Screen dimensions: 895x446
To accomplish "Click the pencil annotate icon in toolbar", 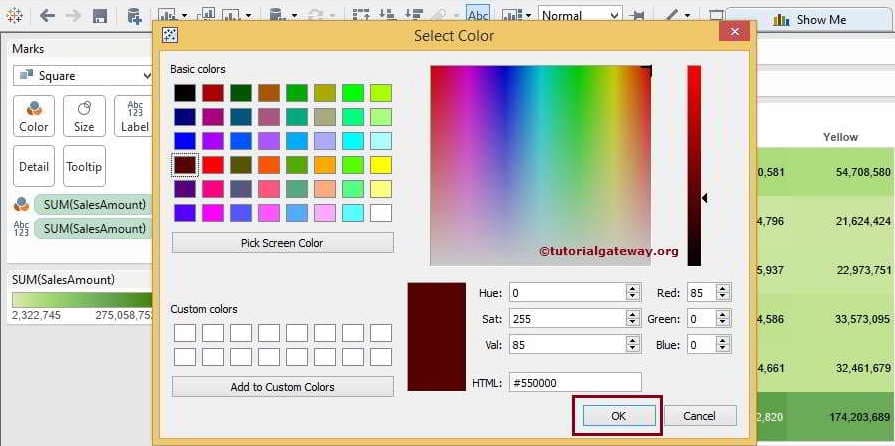I will (x=672, y=15).
